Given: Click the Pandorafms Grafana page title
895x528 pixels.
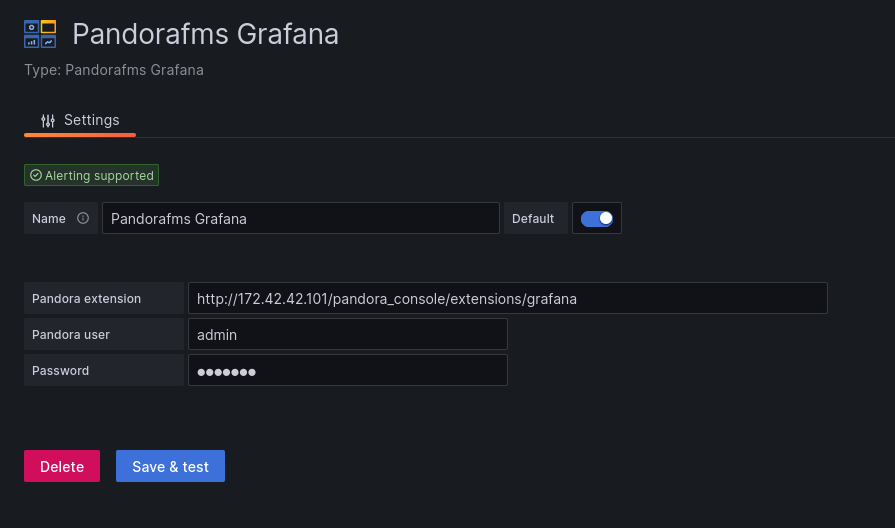Looking at the screenshot, I should click(x=205, y=34).
